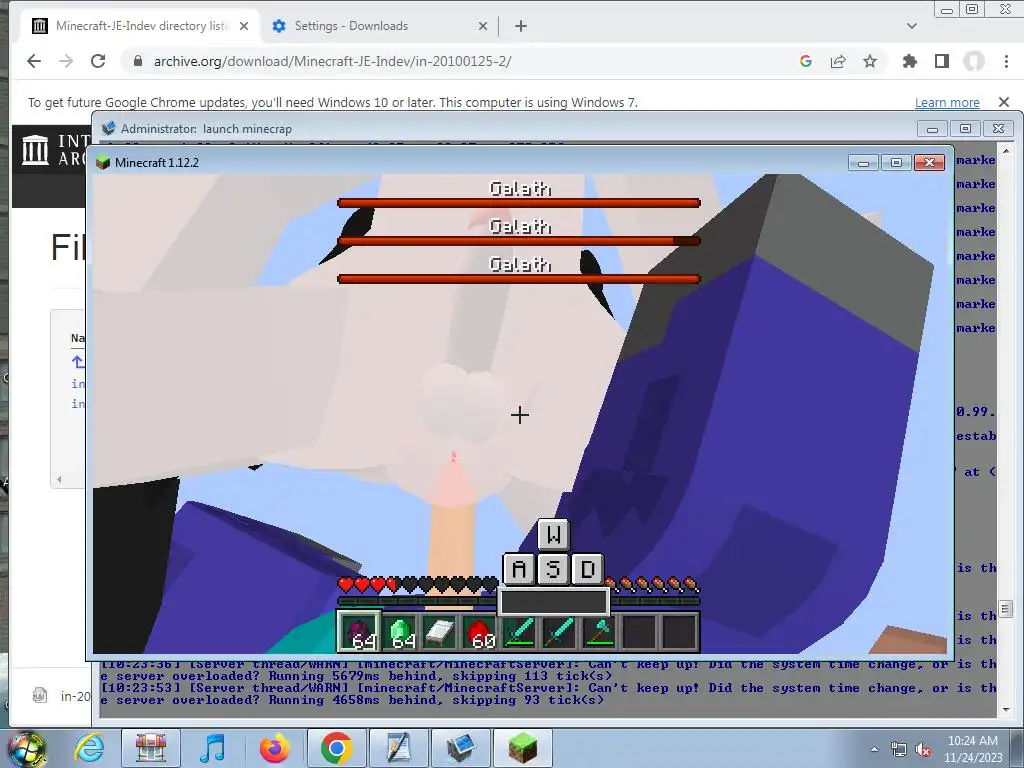Viewport: 1024px width, 768px height.
Task: Toggle Chrome side panel
Action: point(941,61)
